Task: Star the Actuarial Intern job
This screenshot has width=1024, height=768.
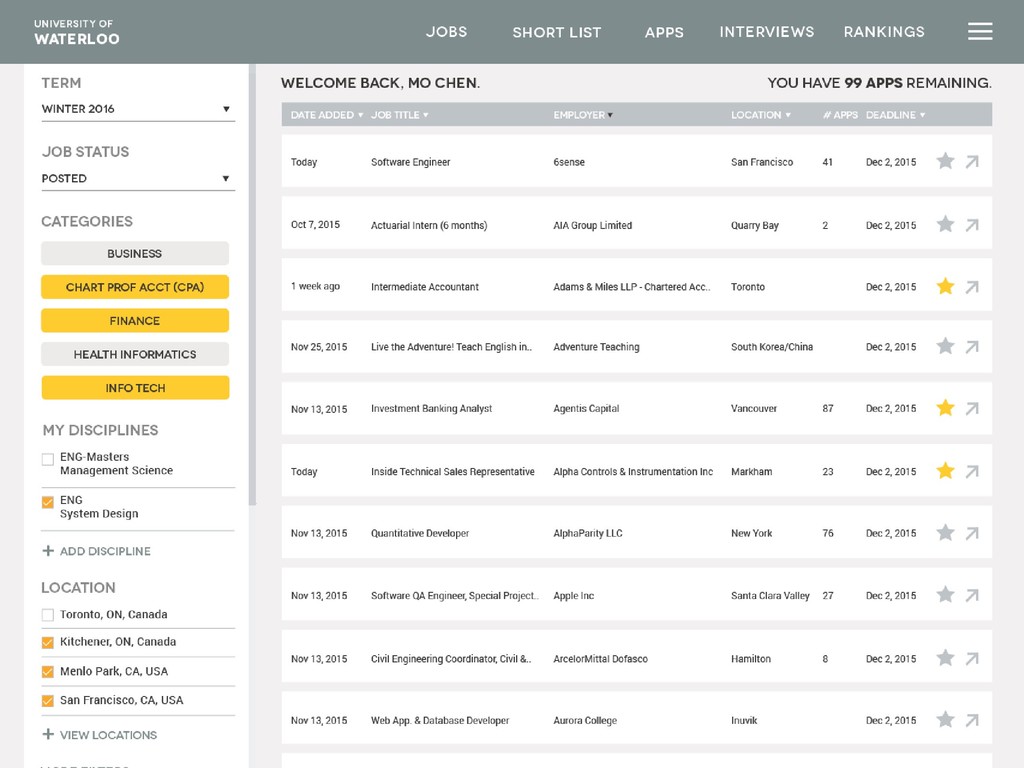Action: (945, 224)
